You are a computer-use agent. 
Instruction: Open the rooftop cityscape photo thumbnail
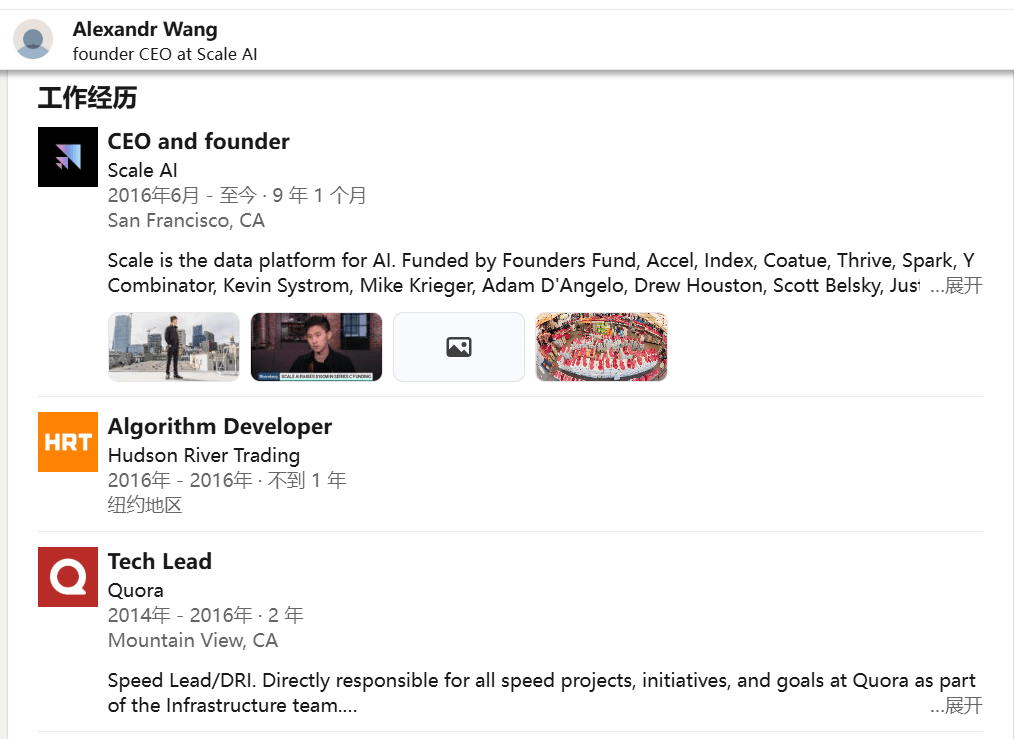point(174,347)
